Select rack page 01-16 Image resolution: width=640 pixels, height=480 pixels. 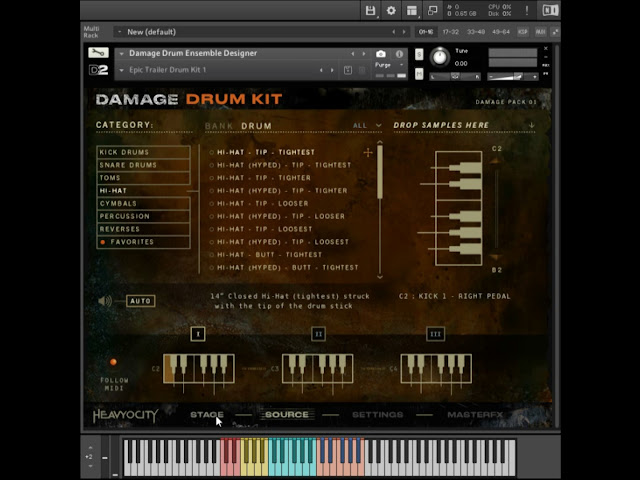coord(426,32)
